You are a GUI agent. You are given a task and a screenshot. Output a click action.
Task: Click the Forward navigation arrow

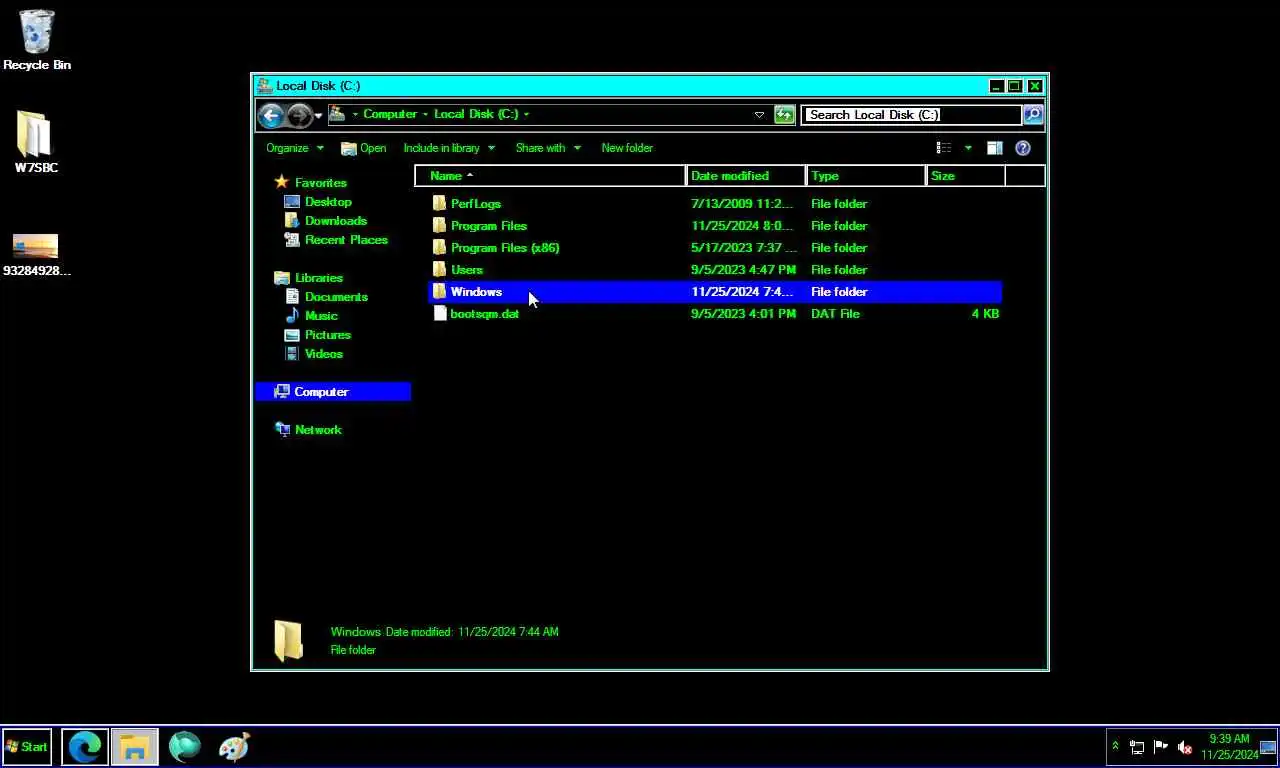(x=299, y=115)
